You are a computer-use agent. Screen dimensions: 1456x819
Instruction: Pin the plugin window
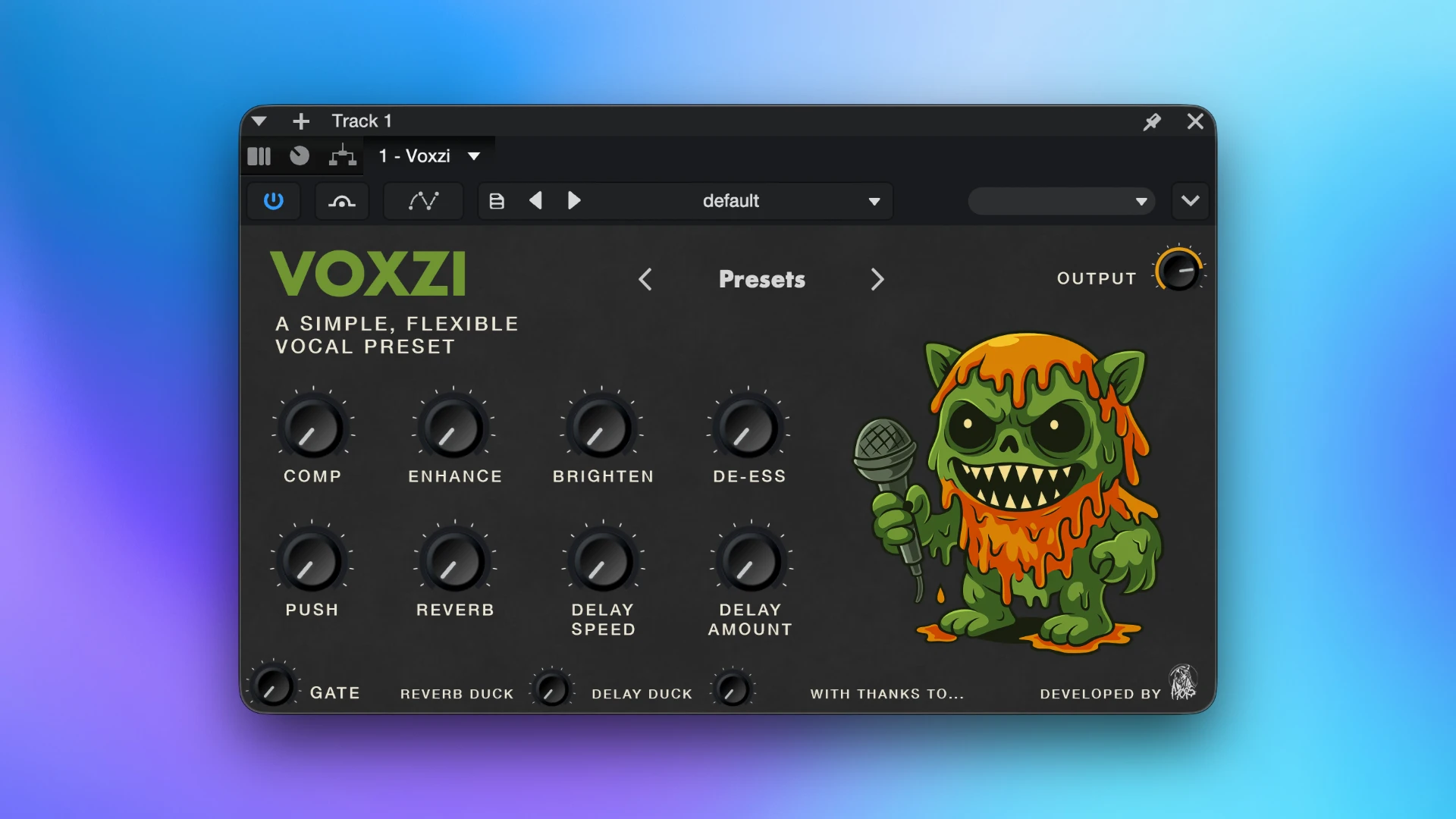[x=1152, y=121]
